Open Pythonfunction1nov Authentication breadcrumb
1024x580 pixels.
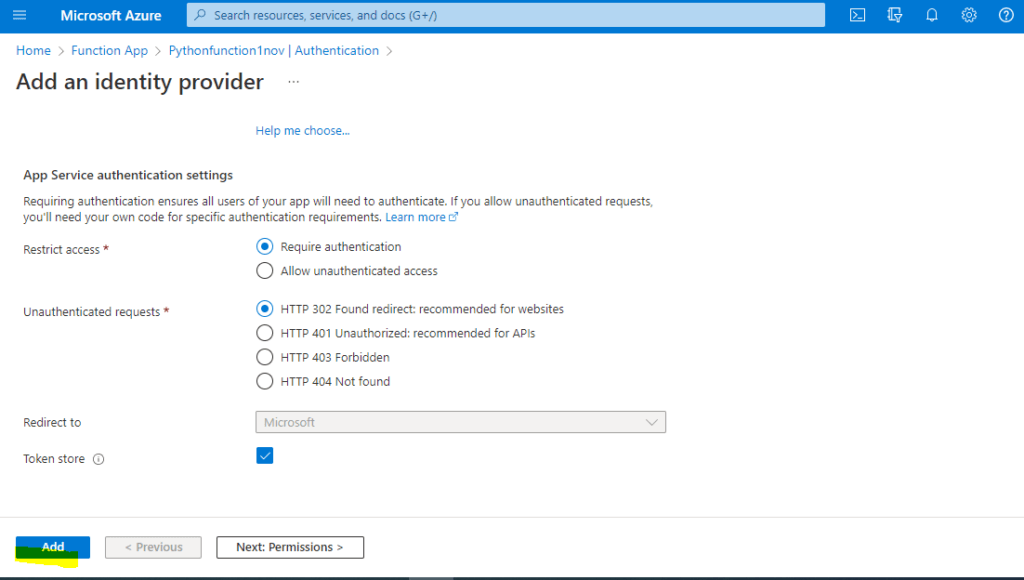point(272,50)
